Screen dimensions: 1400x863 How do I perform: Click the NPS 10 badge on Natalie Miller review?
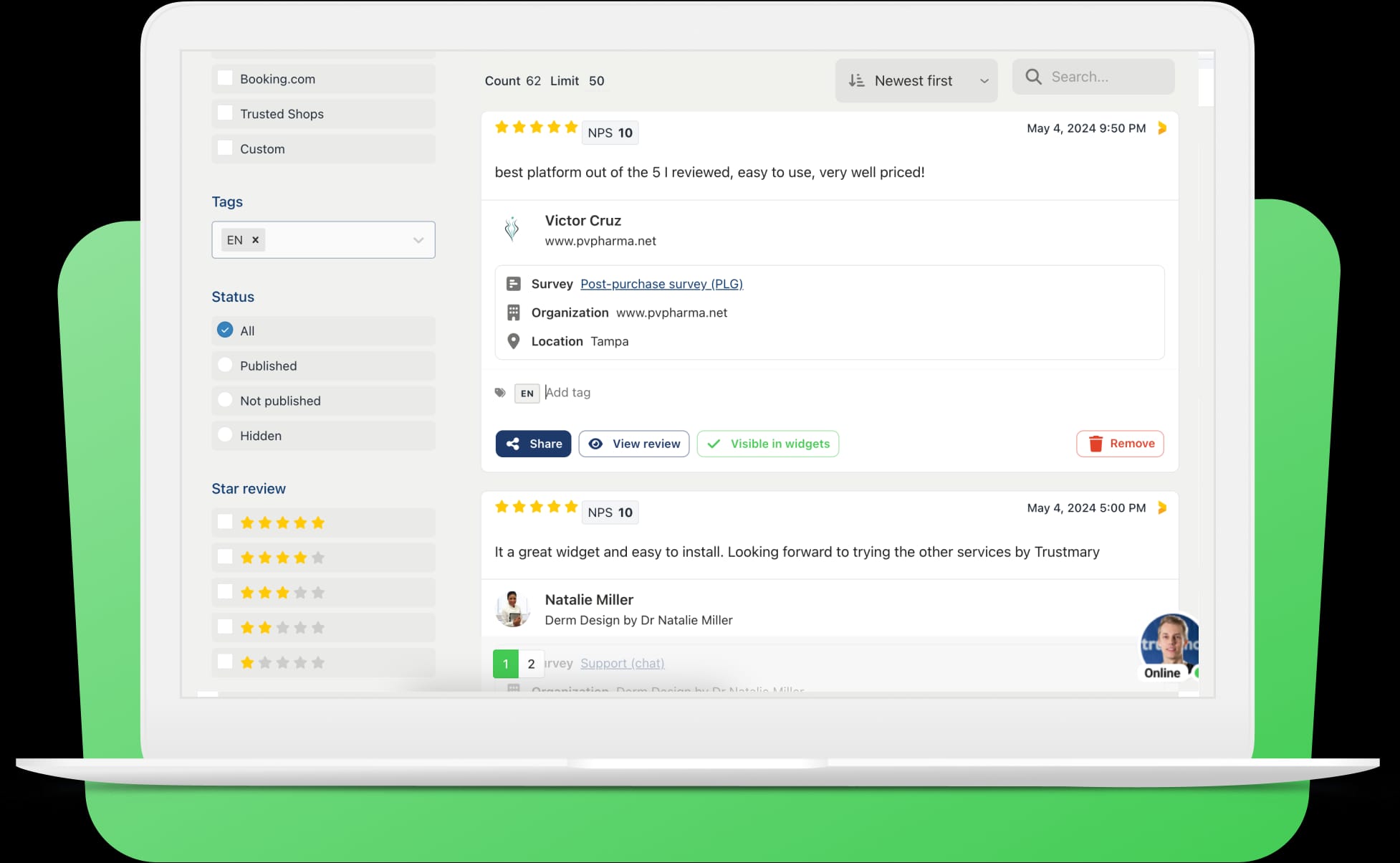610,512
